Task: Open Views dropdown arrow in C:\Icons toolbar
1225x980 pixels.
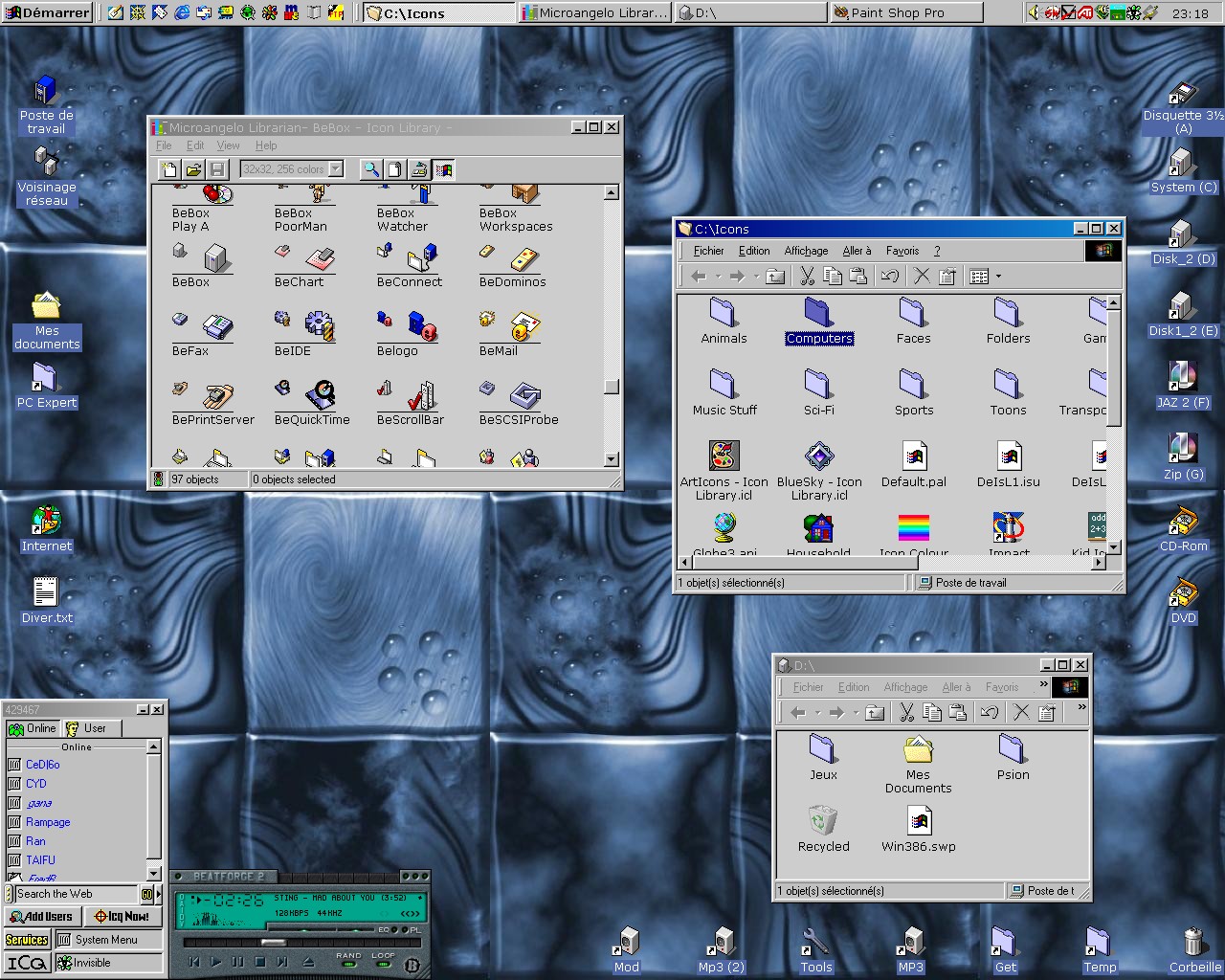Action: 998,277
